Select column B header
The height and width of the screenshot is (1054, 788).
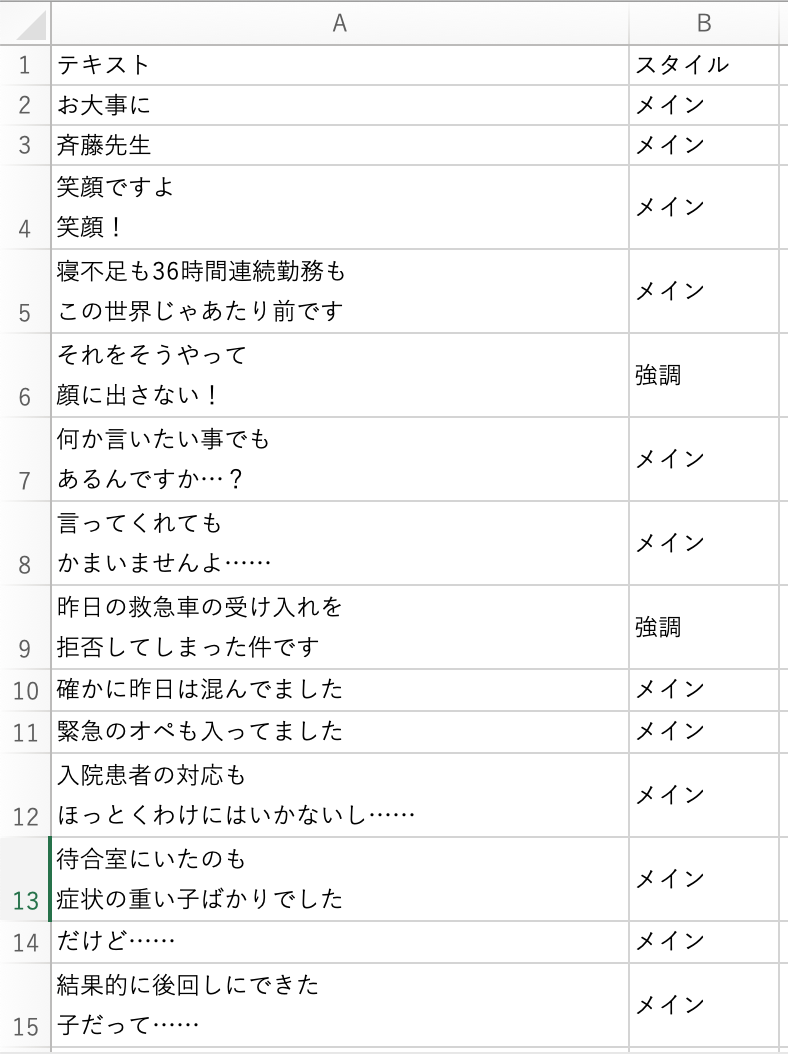click(x=703, y=23)
